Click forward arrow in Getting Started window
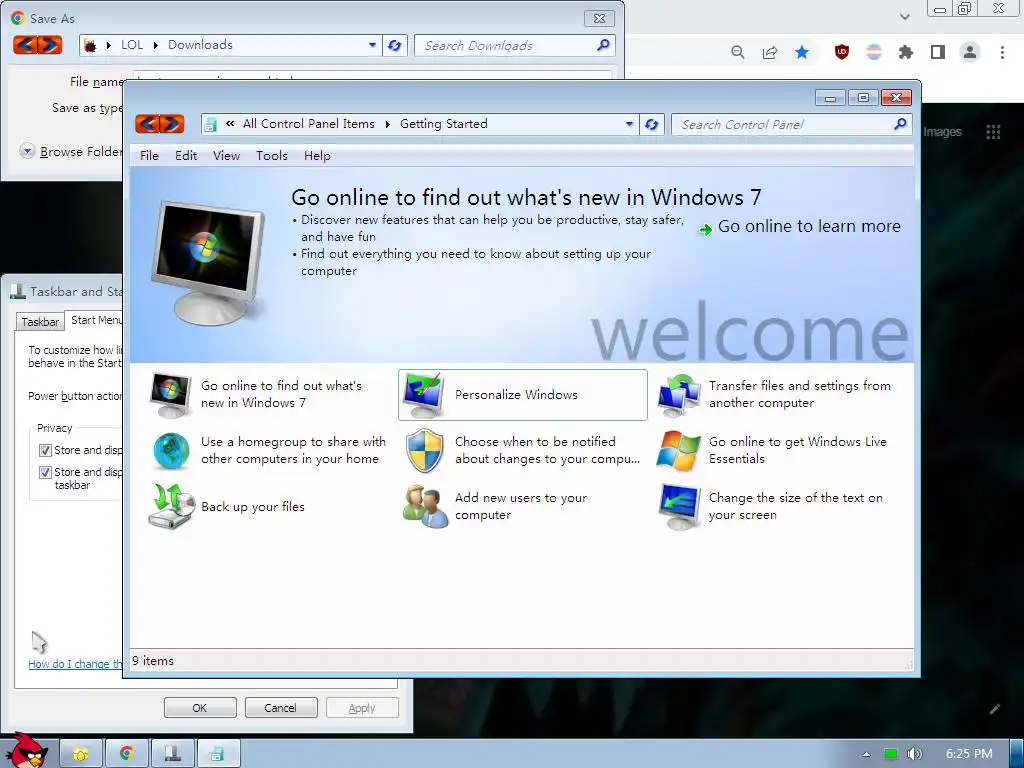 pyautogui.click(x=172, y=123)
